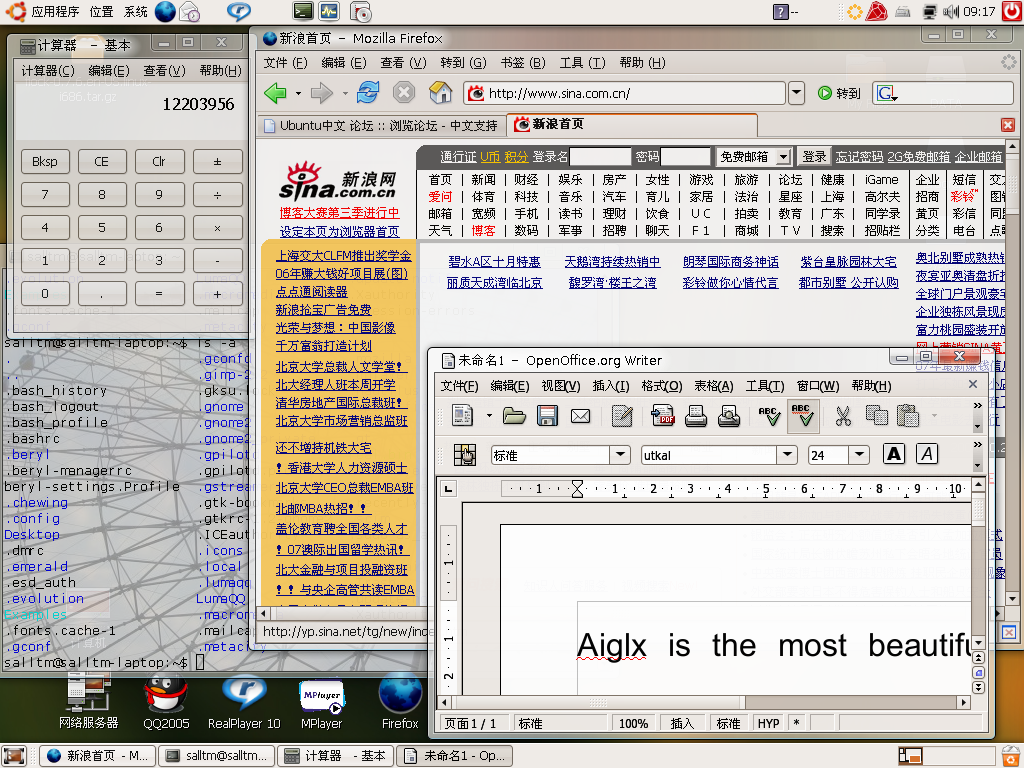Toggle the 插入 insert mode in Writer status bar
Image resolution: width=1024 pixels, height=768 pixels.
pos(682,724)
